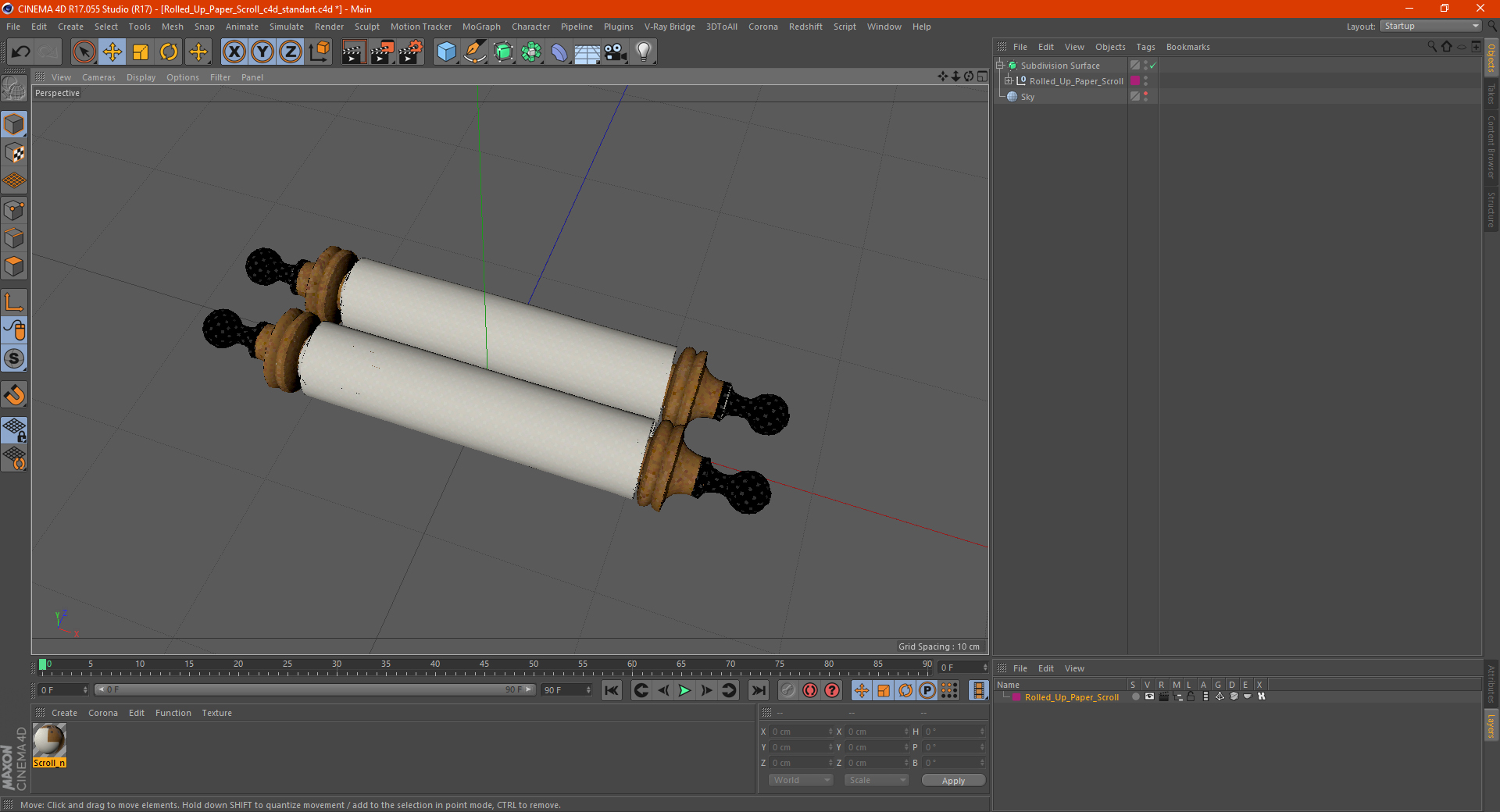Open Object Manager Tags menu
Image resolution: width=1500 pixels, height=812 pixels.
point(1145,47)
